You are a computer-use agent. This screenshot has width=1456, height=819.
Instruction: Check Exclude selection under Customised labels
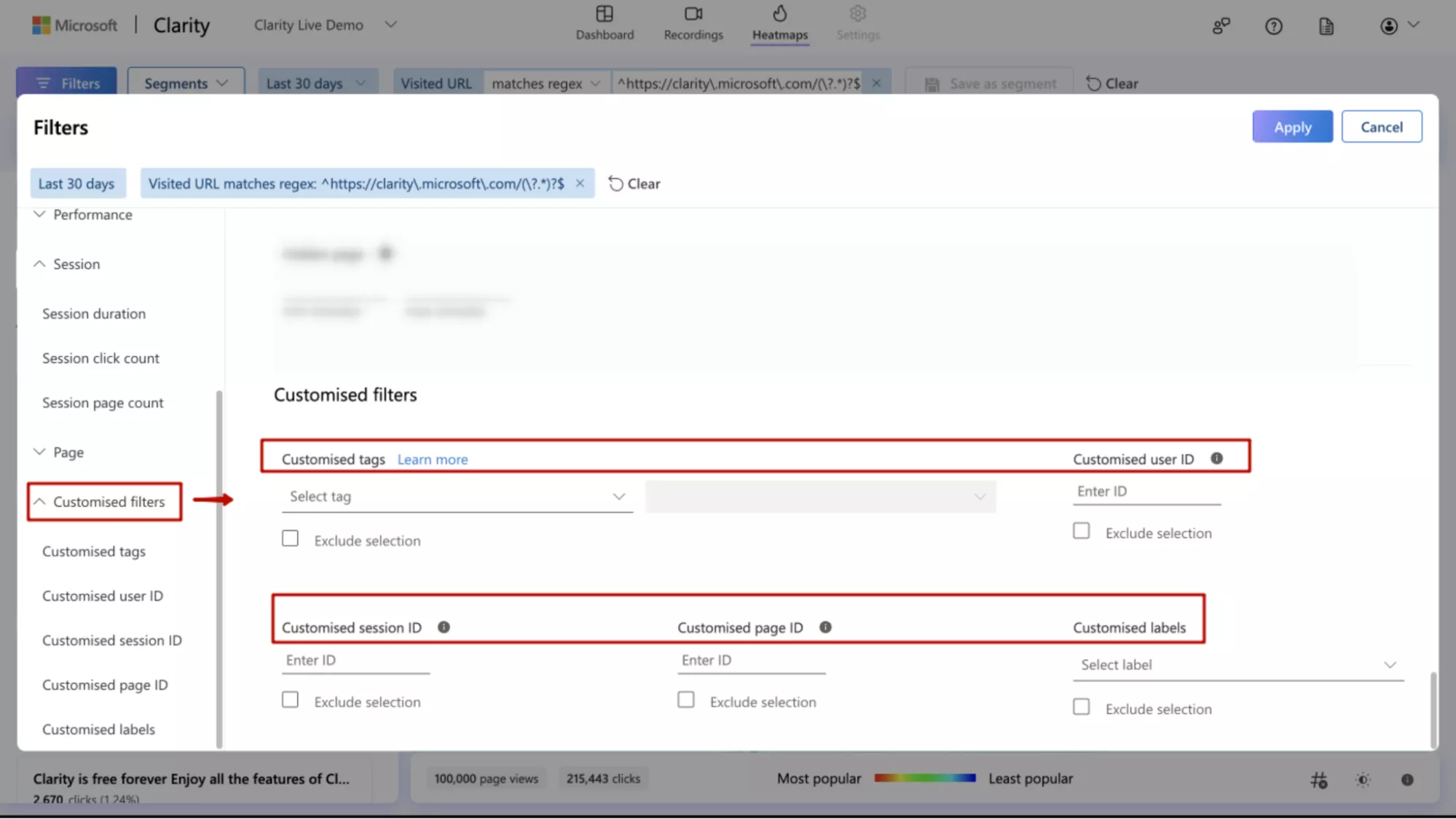pos(1081,706)
